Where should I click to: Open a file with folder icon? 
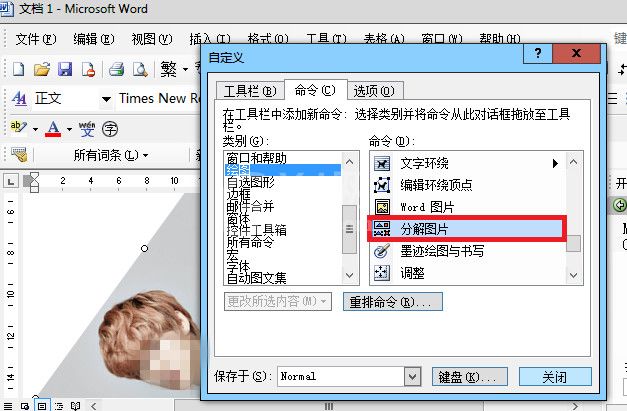(x=42, y=69)
